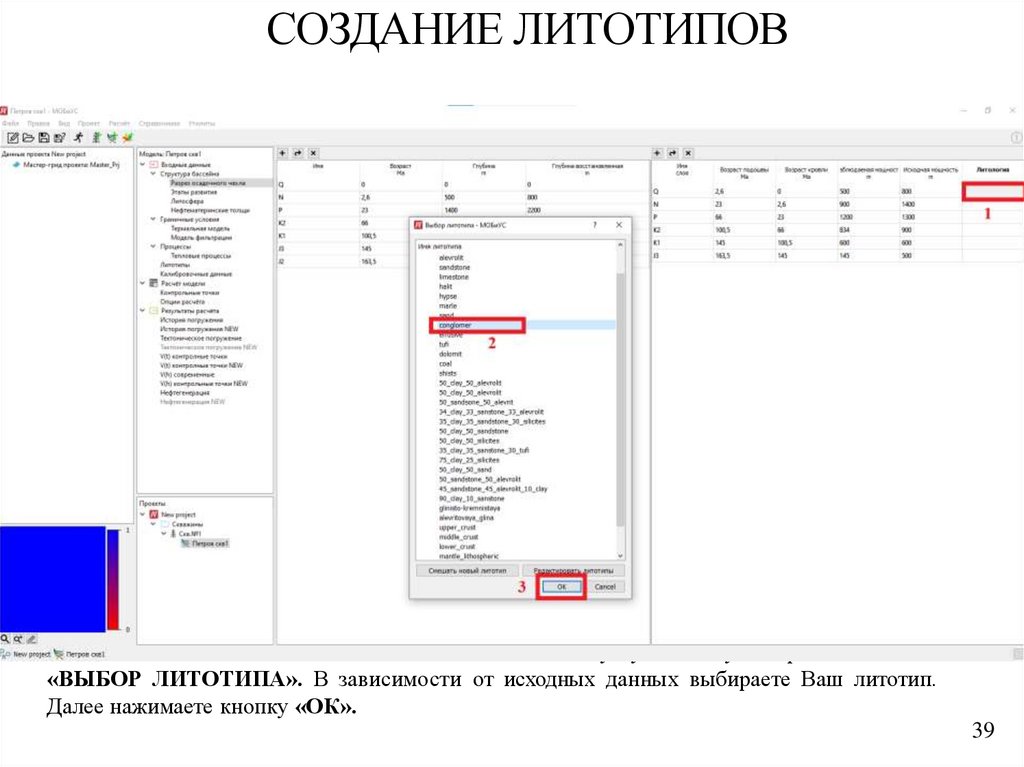1024x767 pixels.
Task: Click the save-with-settings icon next to the diskette
Action: 59,137
